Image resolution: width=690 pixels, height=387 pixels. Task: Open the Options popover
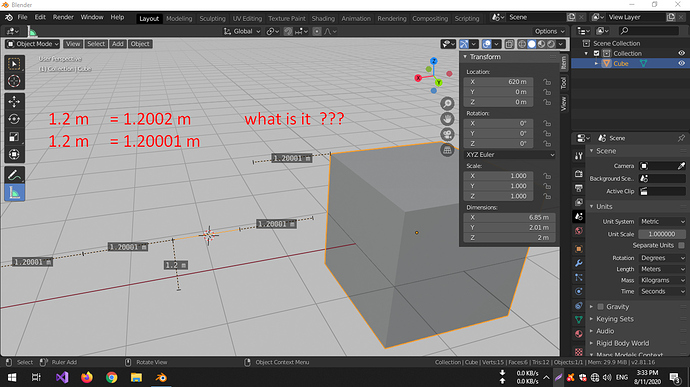tap(549, 32)
